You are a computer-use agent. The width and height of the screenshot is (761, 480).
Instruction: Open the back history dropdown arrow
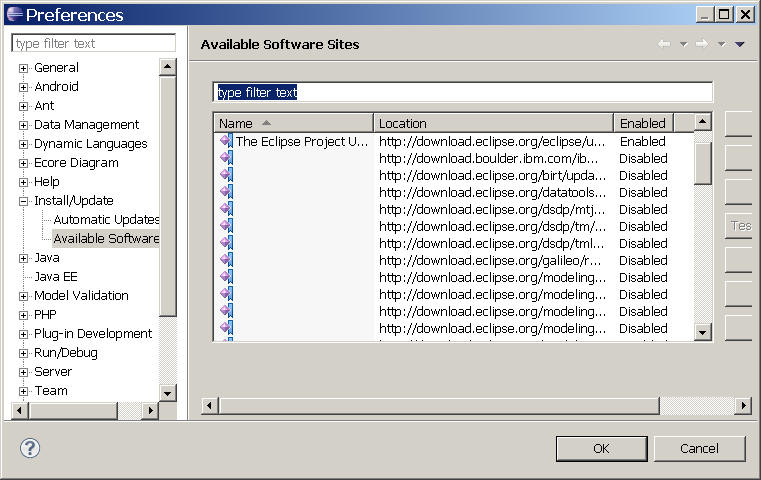[683, 44]
